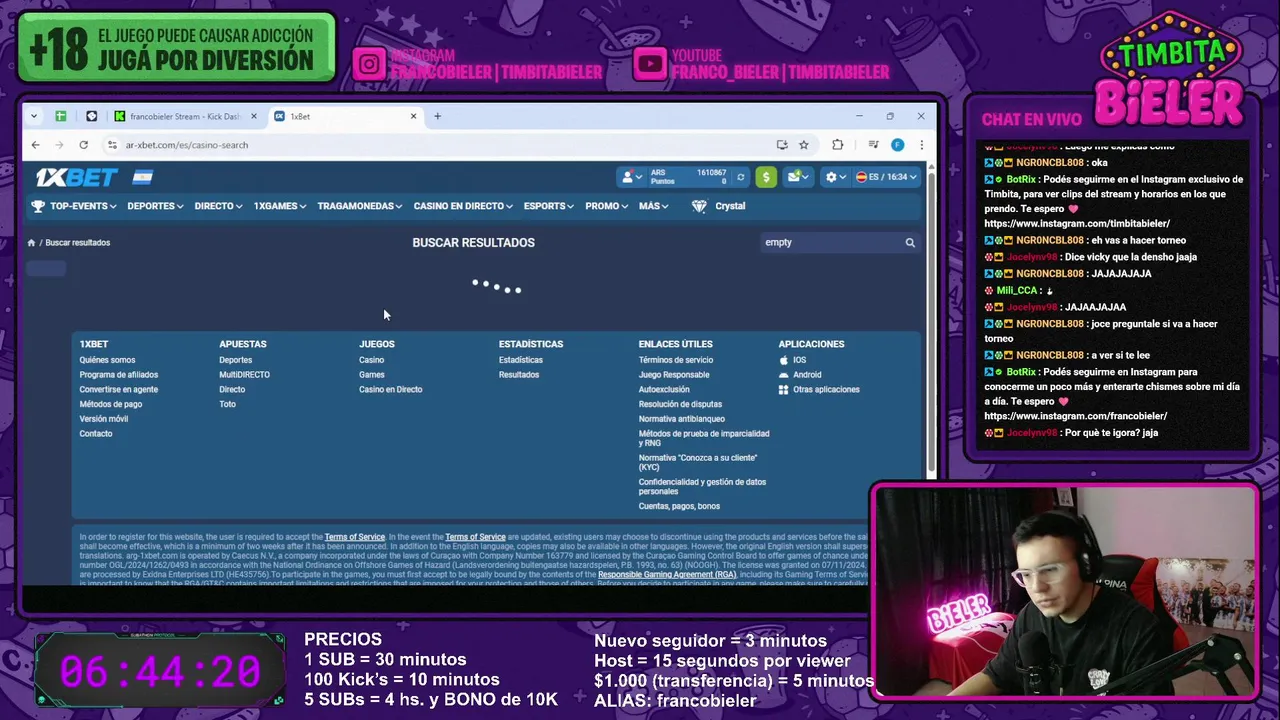
Task: Open the Métodos de pago link
Action: pos(111,404)
